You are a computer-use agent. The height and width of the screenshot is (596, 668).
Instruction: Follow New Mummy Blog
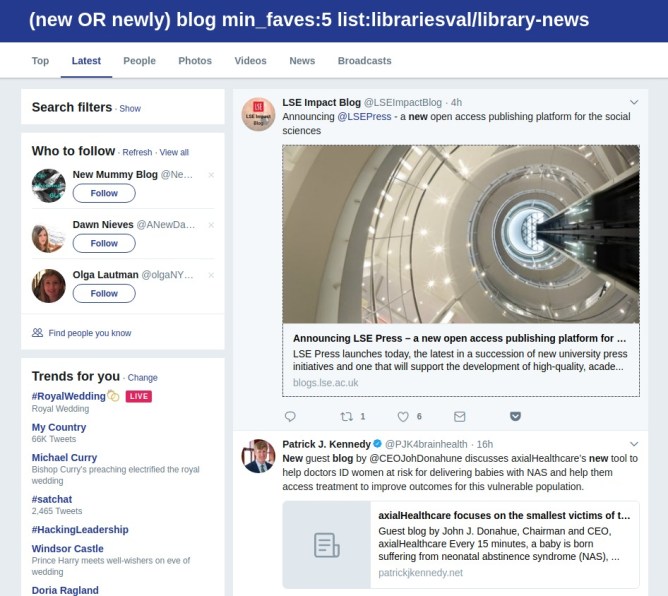[104, 193]
